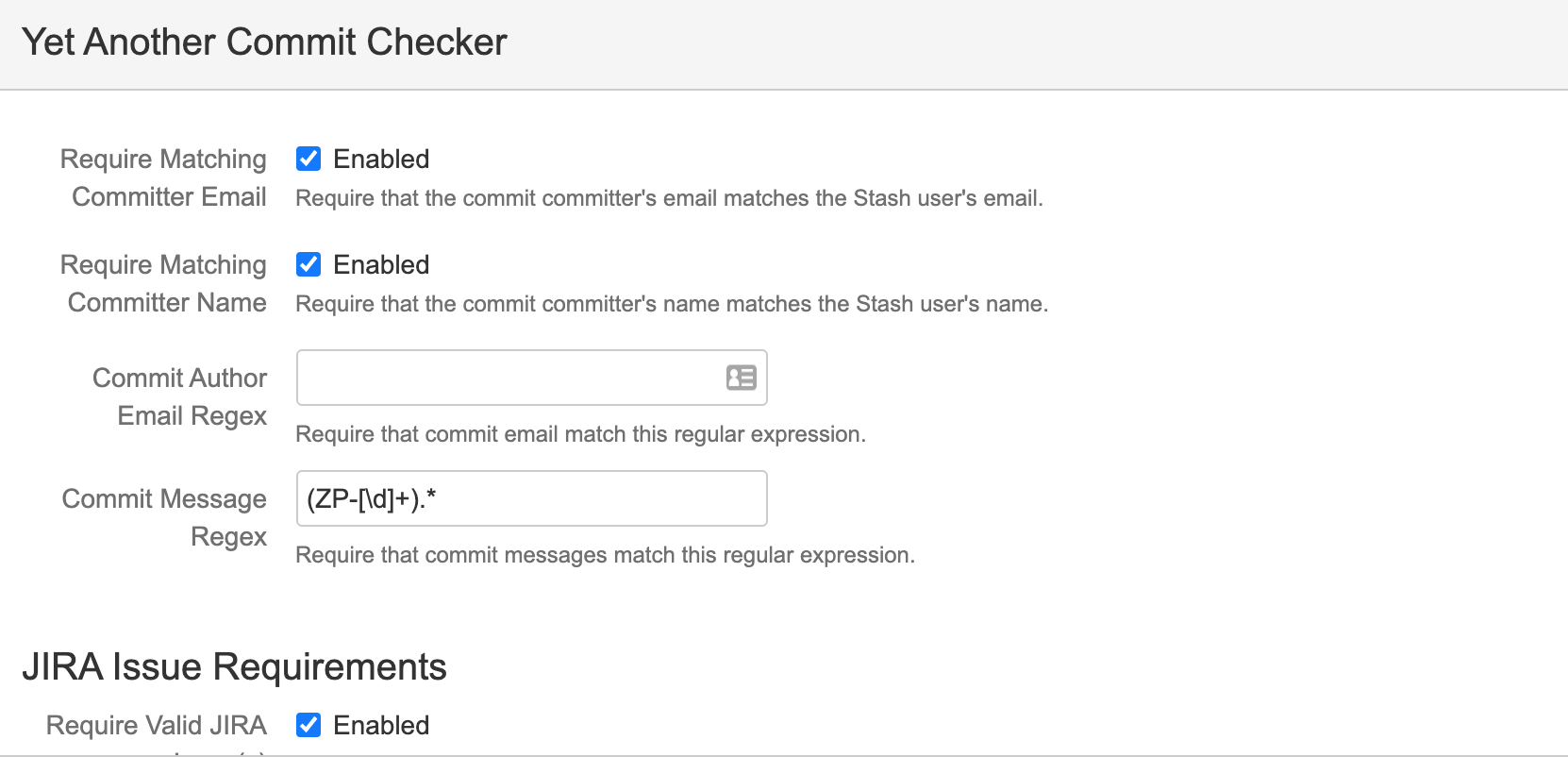1568x757 pixels.
Task: Click the Commit Author Email Regex label
Action: pos(180,396)
